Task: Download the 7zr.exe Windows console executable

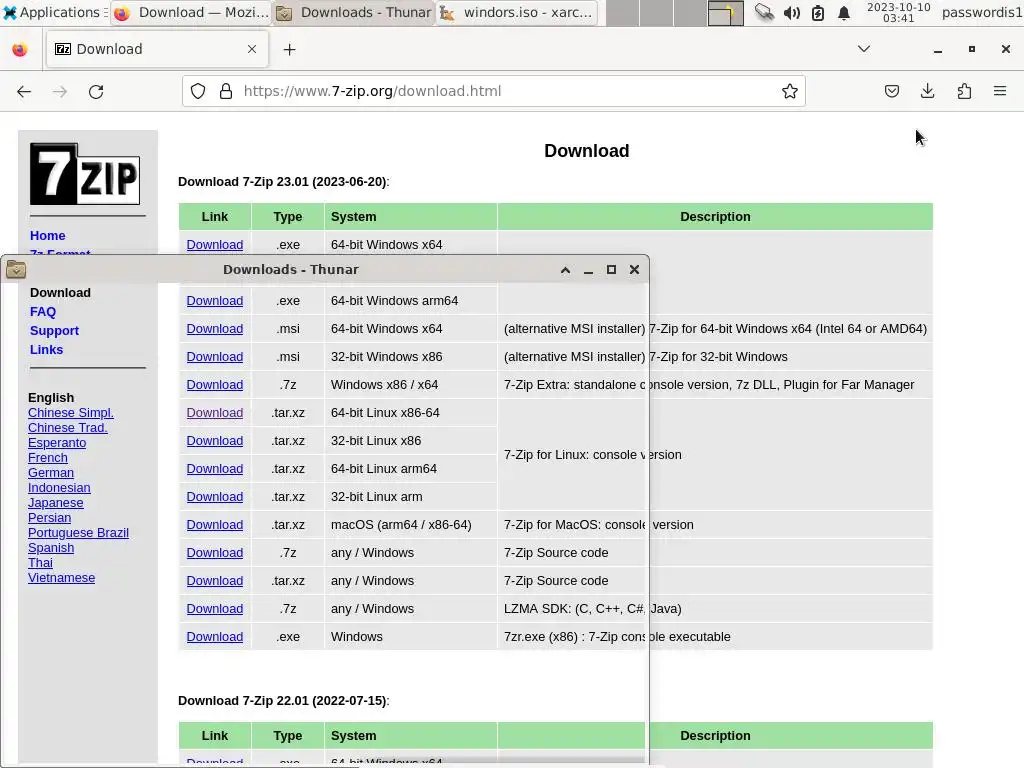Action: pos(215,637)
